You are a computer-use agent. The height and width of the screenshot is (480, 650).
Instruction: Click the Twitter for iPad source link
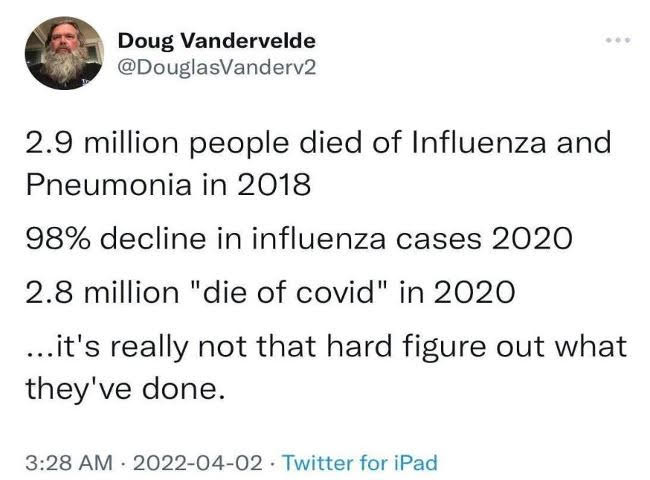(359, 463)
